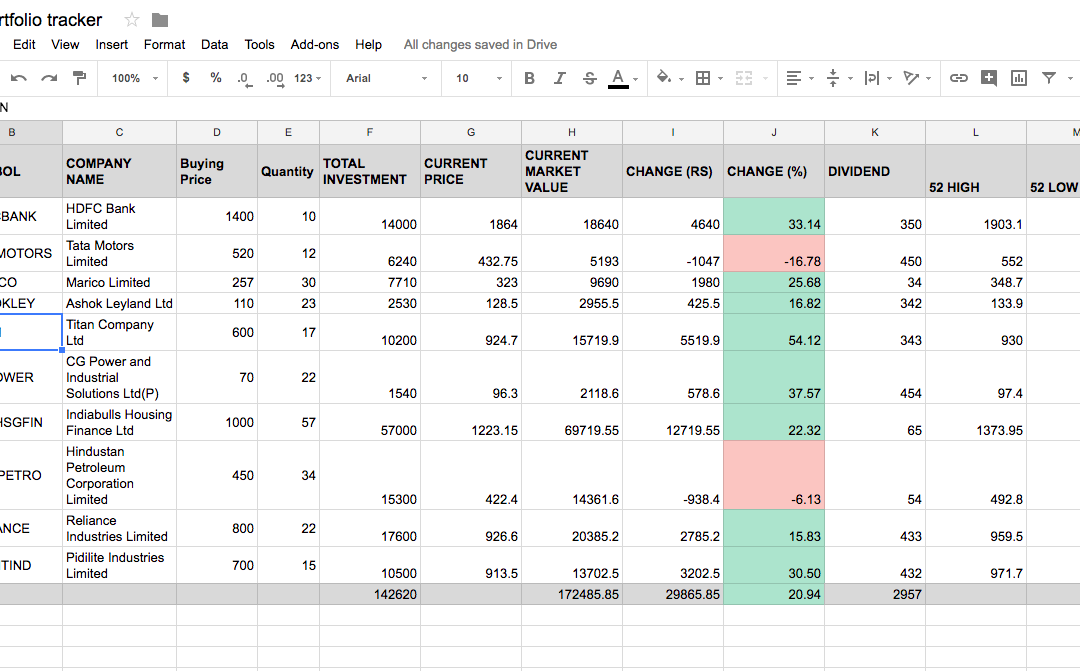This screenshot has width=1080, height=671.
Task: Select the 'CHANGE (%)' header cell
Action: point(773,171)
